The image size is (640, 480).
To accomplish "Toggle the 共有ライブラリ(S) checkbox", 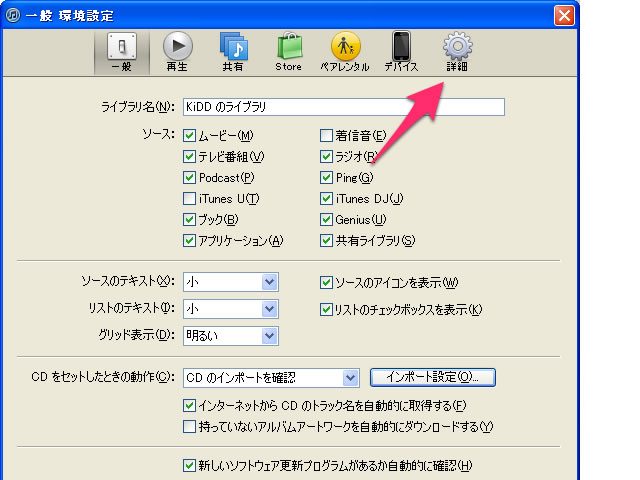I will pos(326,241).
